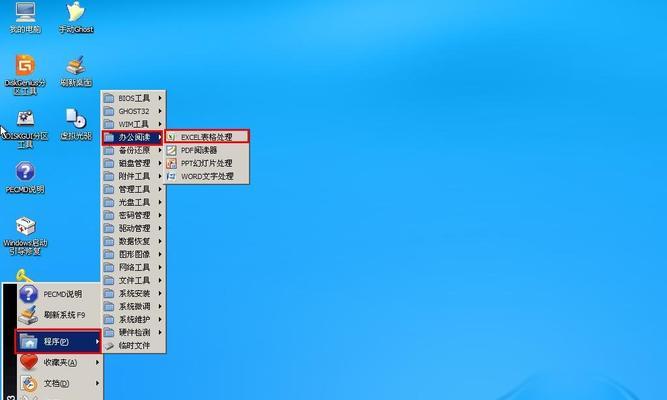The image size is (667, 400).
Task: Expand the 程序(P) start menu entry
Action: [58, 341]
